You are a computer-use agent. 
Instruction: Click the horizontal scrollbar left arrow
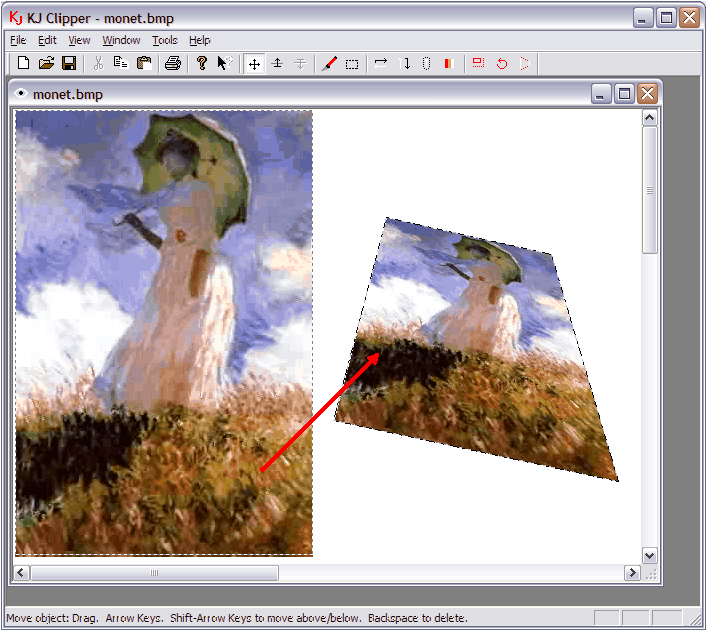click(21, 573)
